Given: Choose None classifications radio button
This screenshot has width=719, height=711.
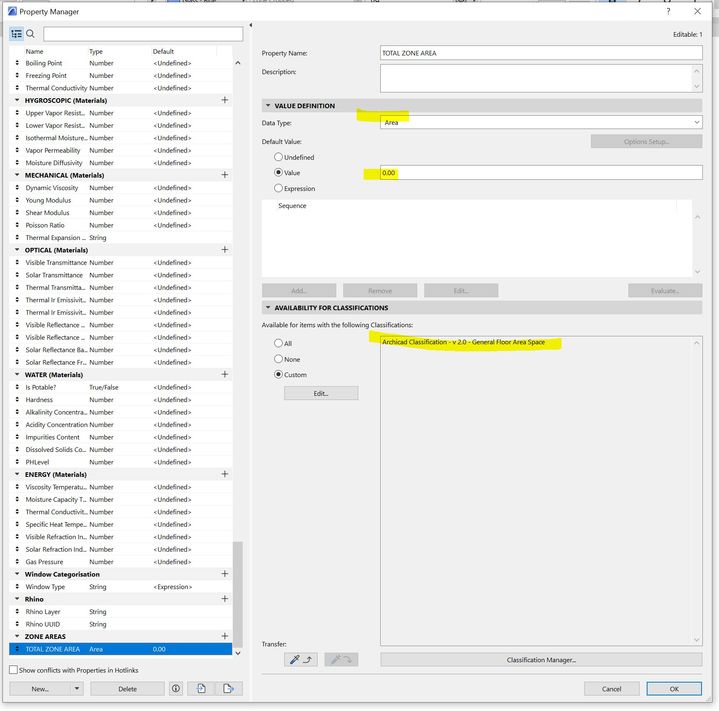Looking at the screenshot, I should tap(278, 359).
